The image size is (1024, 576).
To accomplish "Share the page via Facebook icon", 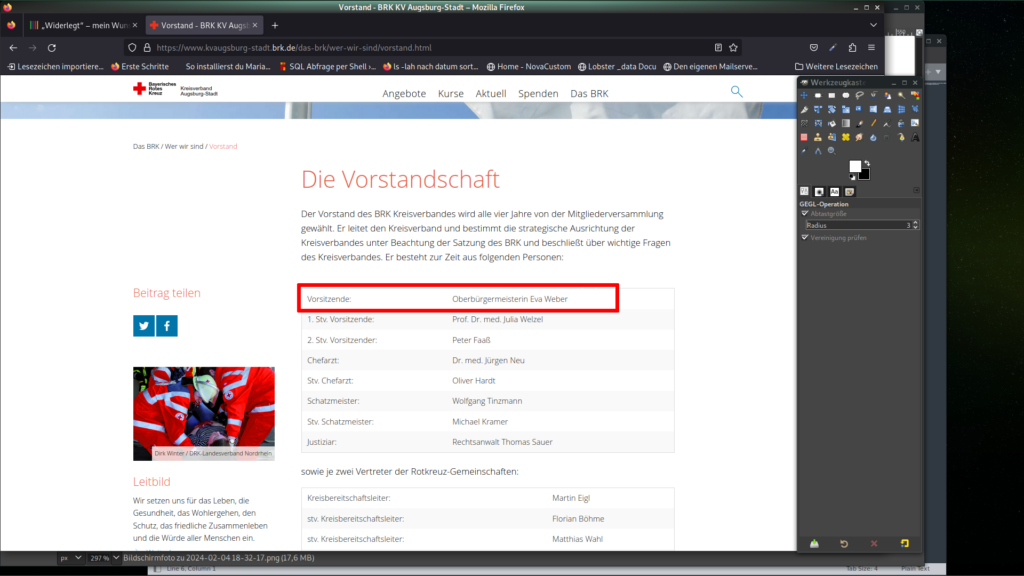I will click(x=167, y=325).
